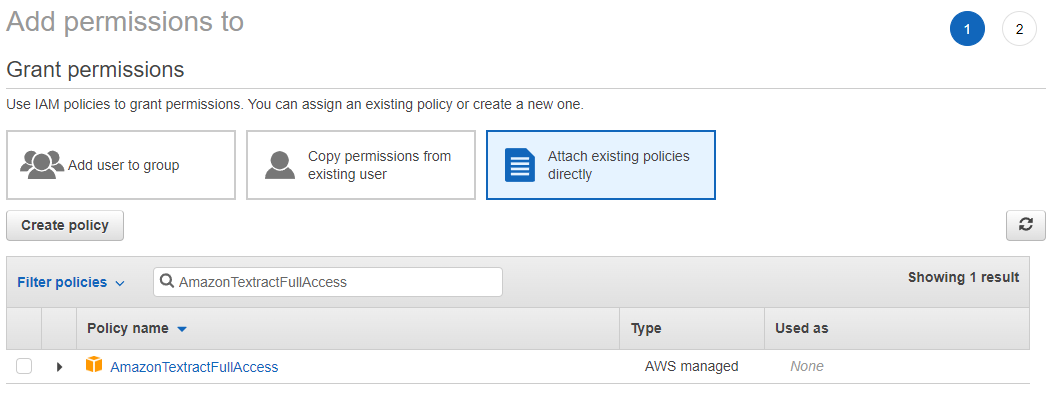Select Add user to group option

tap(121, 165)
